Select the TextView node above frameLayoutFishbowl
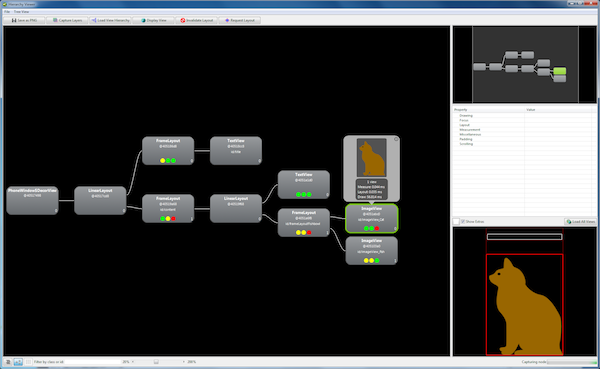This screenshot has width=600, height=369. [x=304, y=184]
